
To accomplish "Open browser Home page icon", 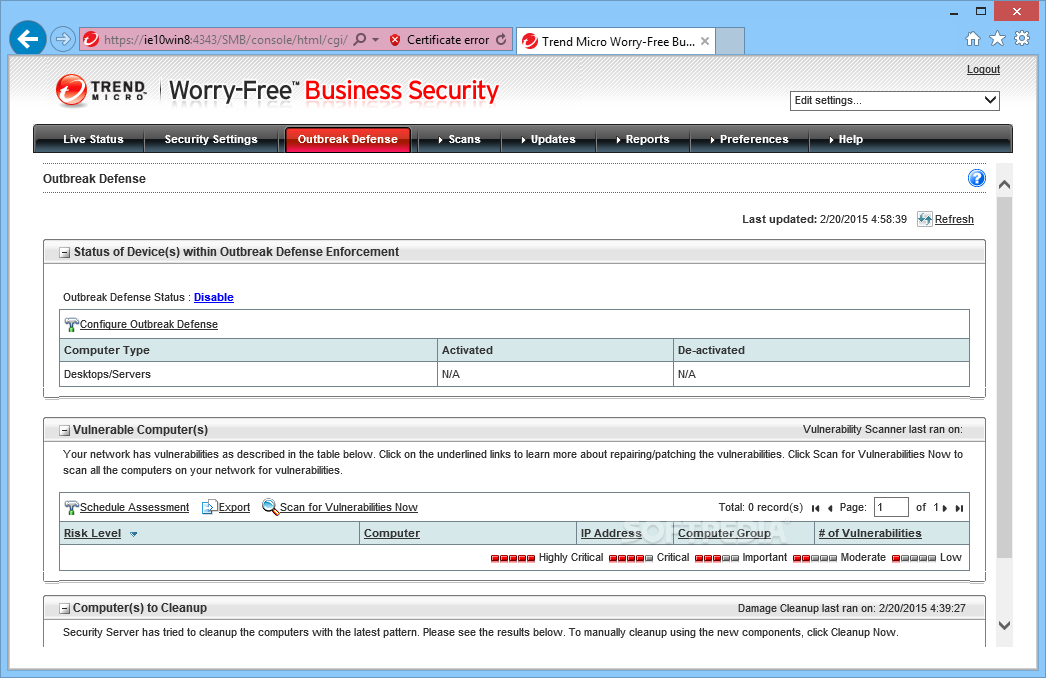I will (x=973, y=39).
